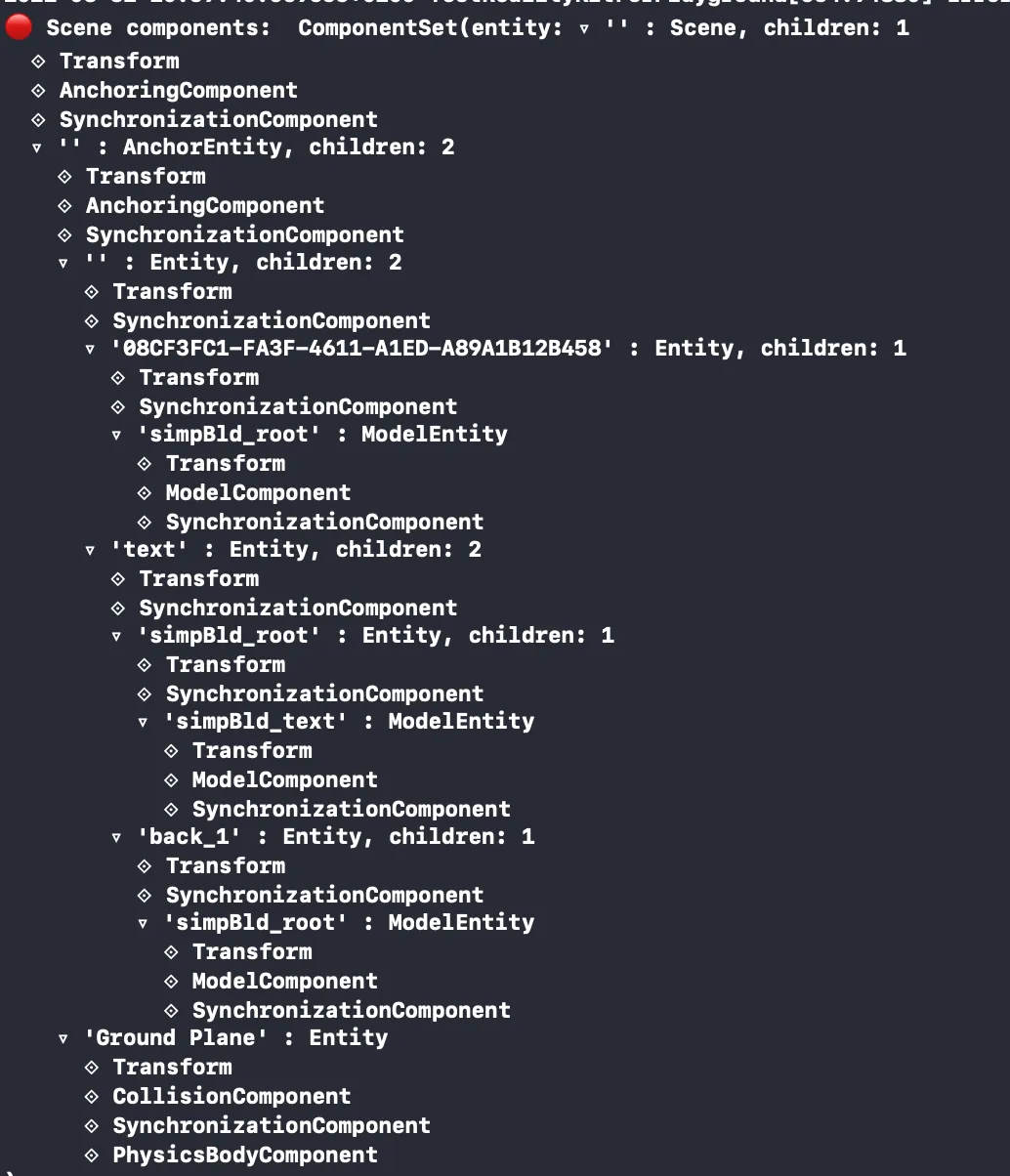The height and width of the screenshot is (1176, 1010).
Task: Click the diamond icon beside Ground Plane Transform
Action: click(x=92, y=1067)
